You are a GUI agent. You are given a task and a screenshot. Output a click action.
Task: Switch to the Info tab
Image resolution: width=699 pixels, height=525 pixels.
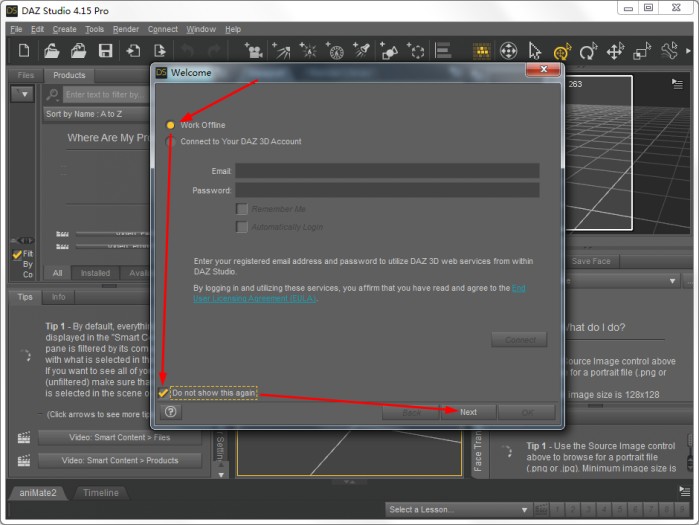(58, 297)
